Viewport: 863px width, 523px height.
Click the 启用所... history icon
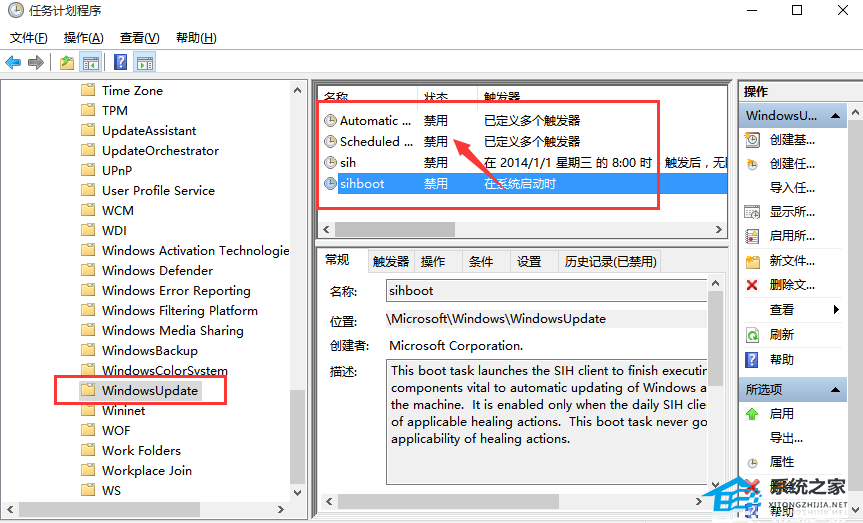(752, 236)
